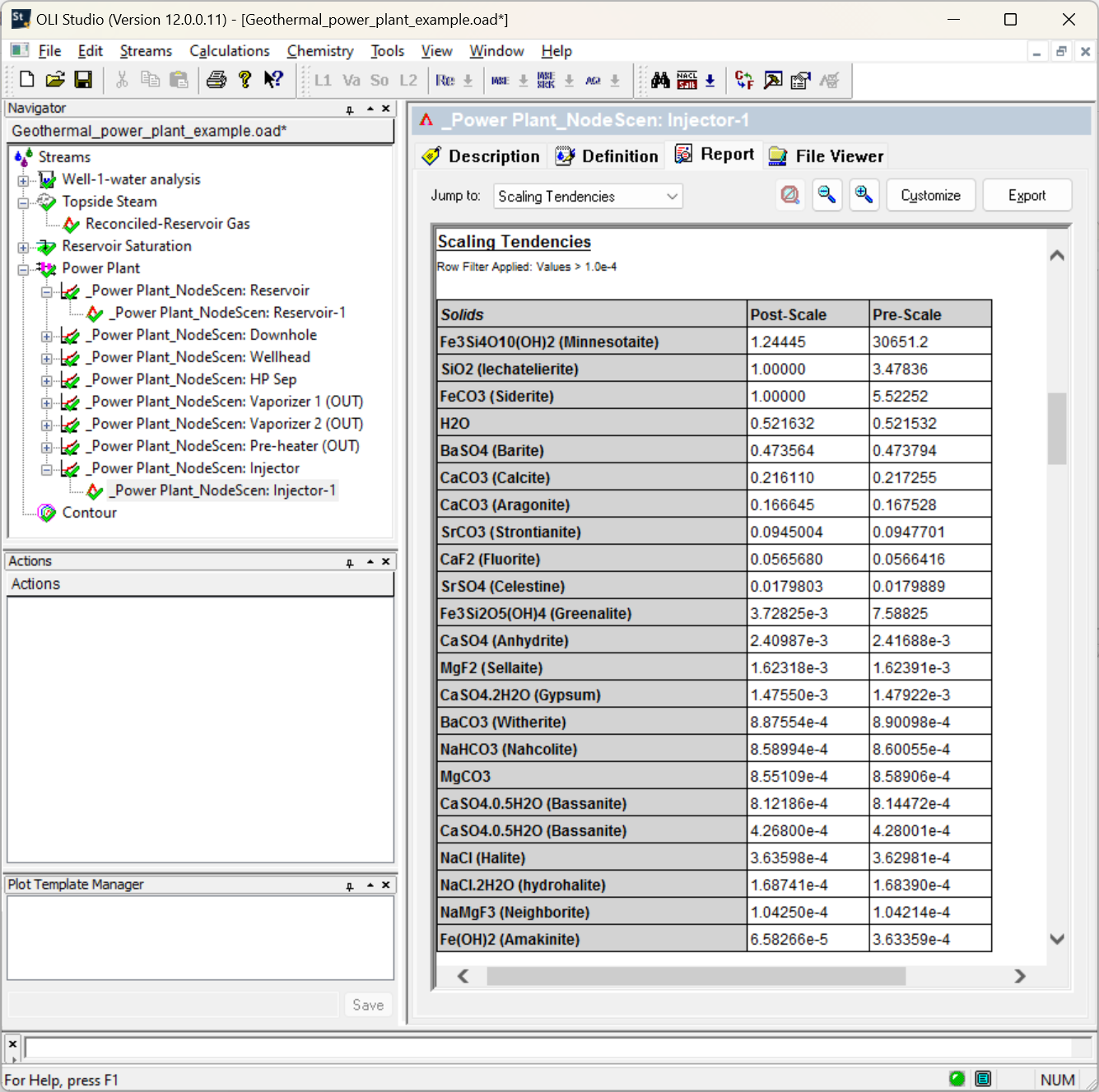Collapse the Topside Steam node
This screenshot has height=1092, width=1099.
click(23, 202)
